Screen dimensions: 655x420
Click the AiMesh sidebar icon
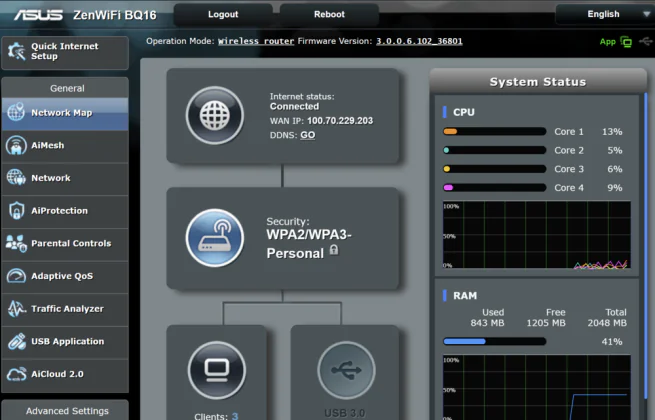(x=16, y=145)
